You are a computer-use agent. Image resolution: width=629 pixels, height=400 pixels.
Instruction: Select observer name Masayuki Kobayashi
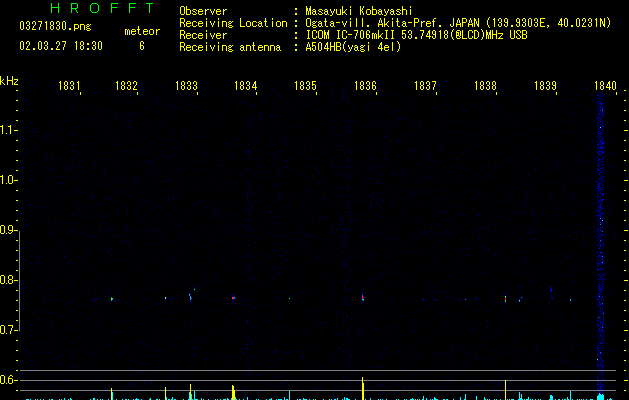coord(359,11)
